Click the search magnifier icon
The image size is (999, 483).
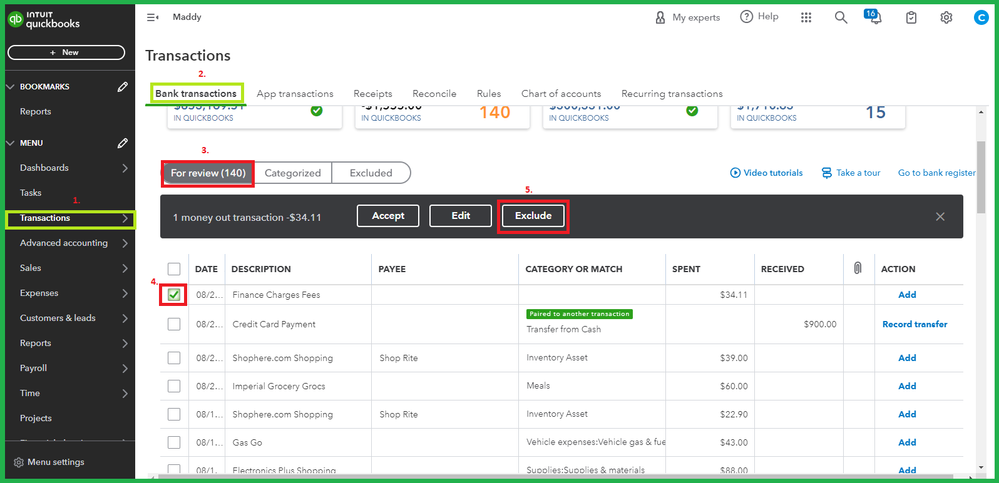[x=841, y=18]
